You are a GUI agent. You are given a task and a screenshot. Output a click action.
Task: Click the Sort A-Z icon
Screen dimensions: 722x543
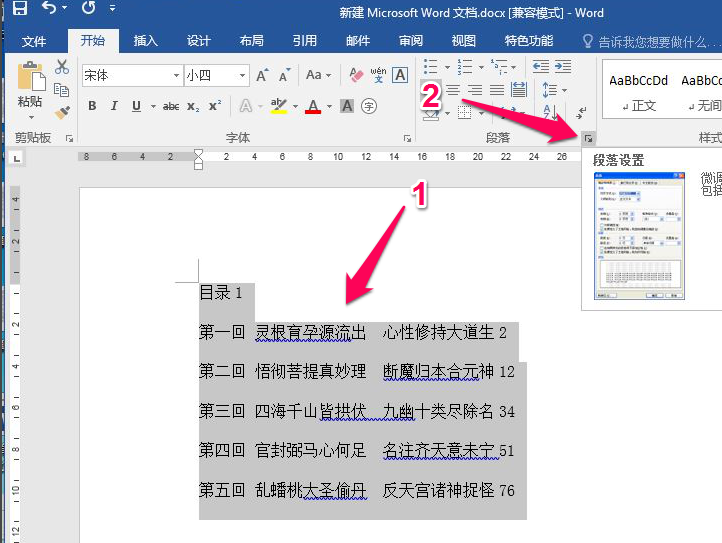coord(550,112)
